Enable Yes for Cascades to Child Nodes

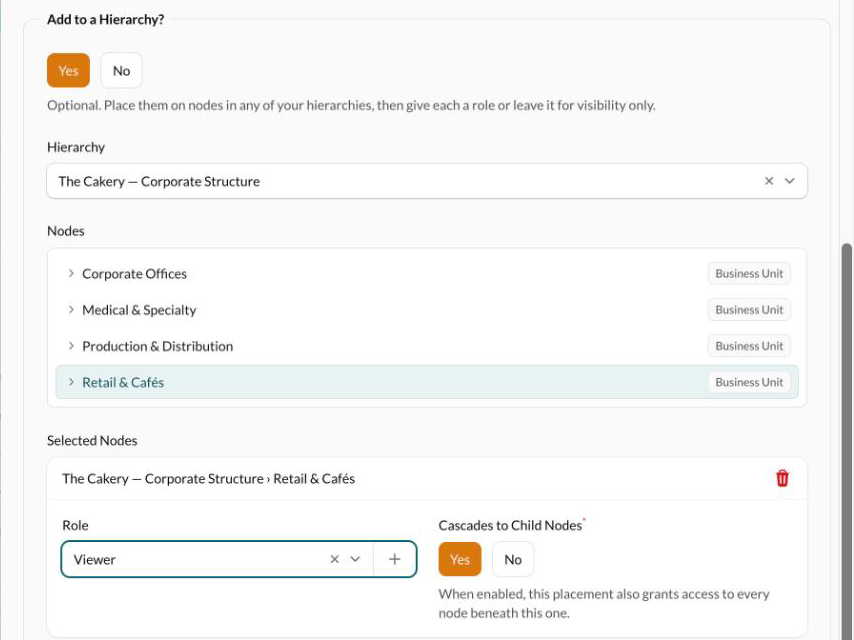click(x=460, y=559)
